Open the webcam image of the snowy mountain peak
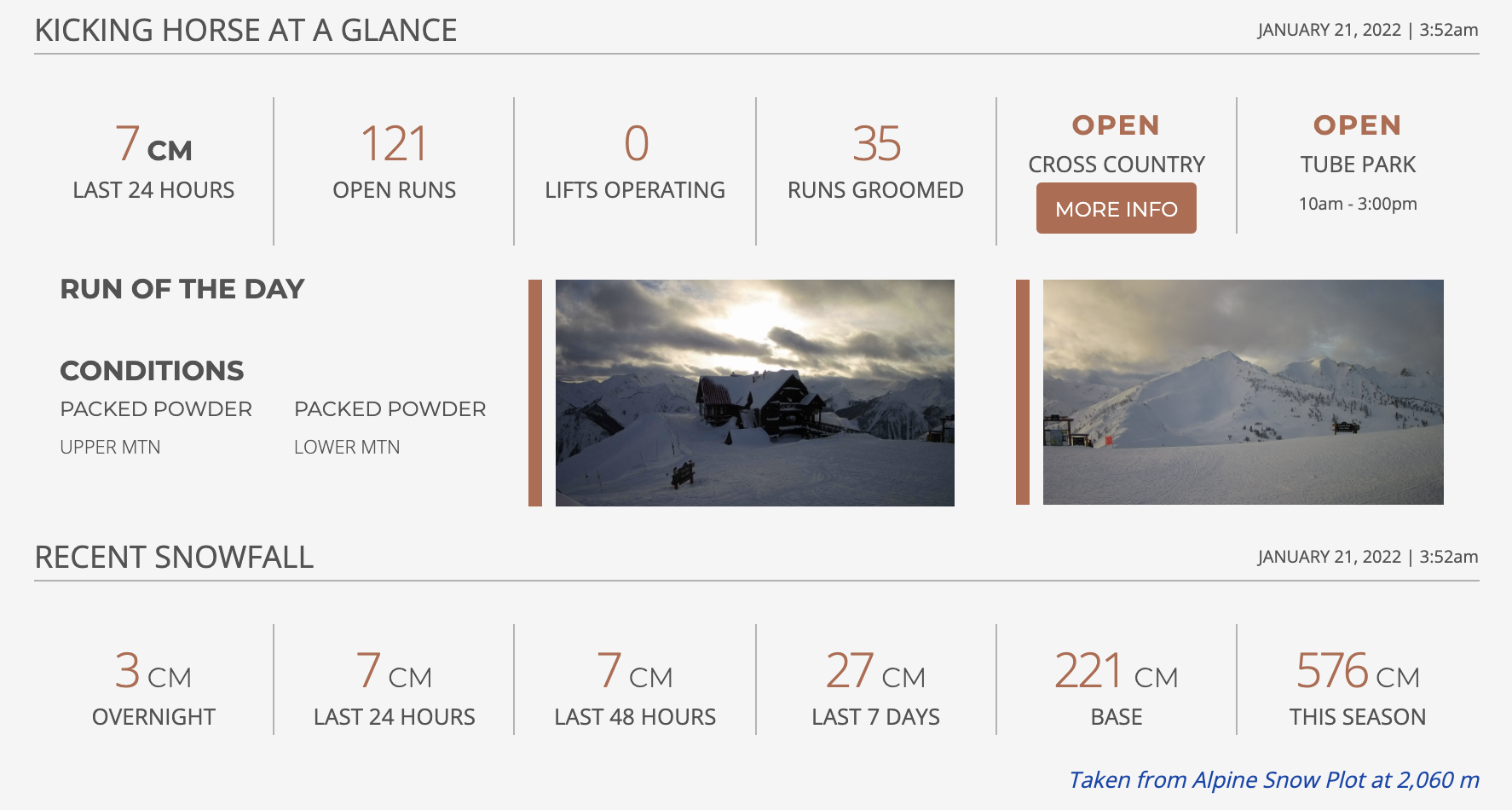1512x810 pixels. (1244, 392)
